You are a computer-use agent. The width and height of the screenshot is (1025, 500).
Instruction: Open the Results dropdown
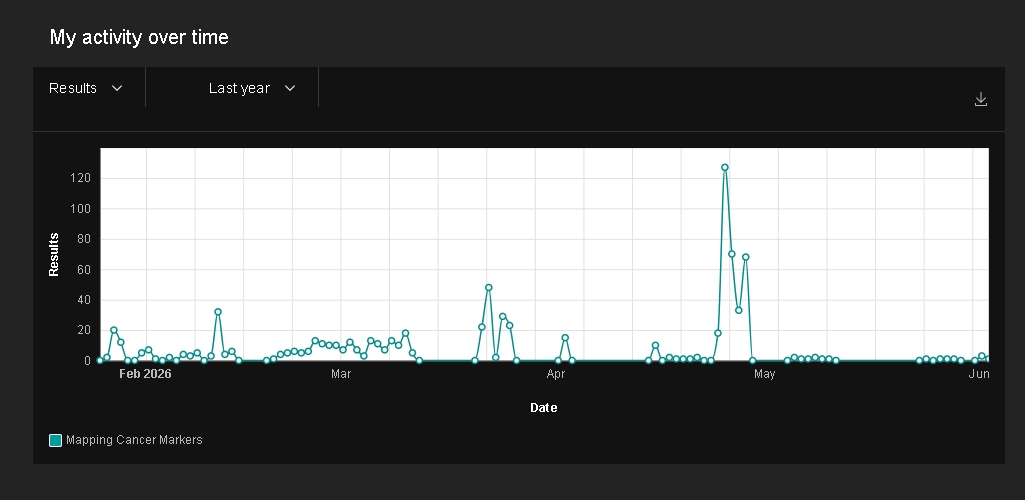pyautogui.click(x=86, y=88)
